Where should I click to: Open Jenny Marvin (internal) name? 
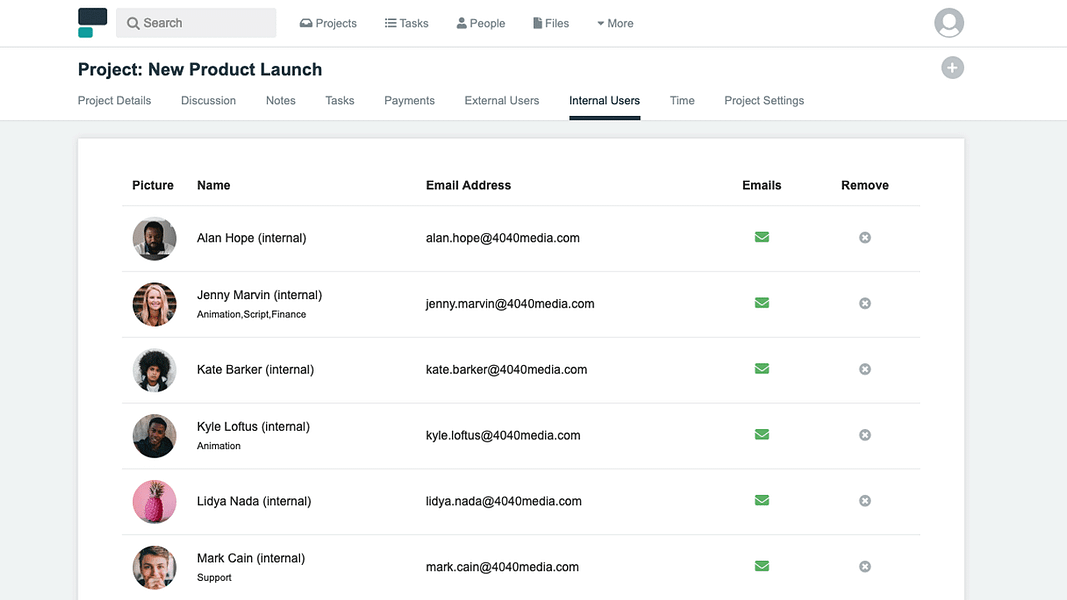259,295
